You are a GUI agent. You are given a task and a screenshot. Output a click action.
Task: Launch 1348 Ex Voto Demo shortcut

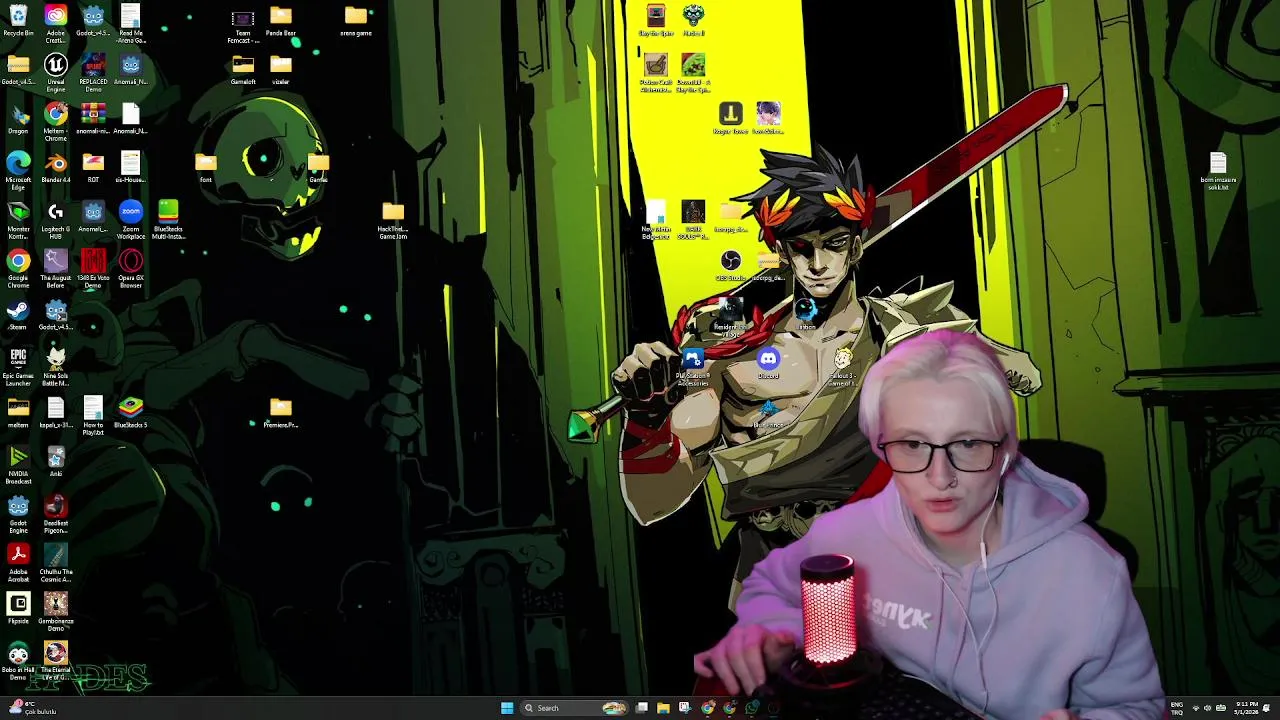(93, 269)
